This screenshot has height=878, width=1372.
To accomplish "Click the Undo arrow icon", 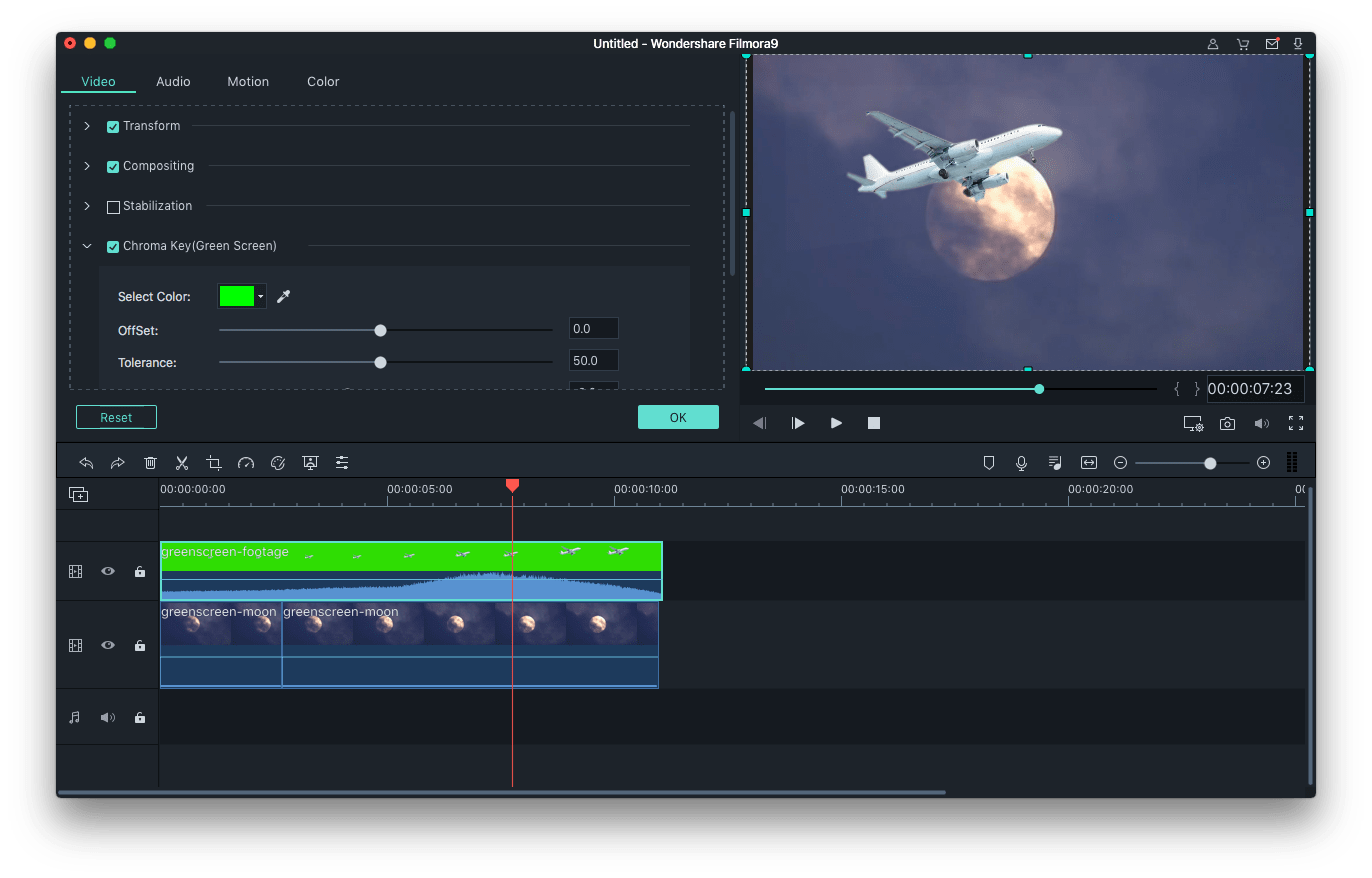I will tap(86, 462).
